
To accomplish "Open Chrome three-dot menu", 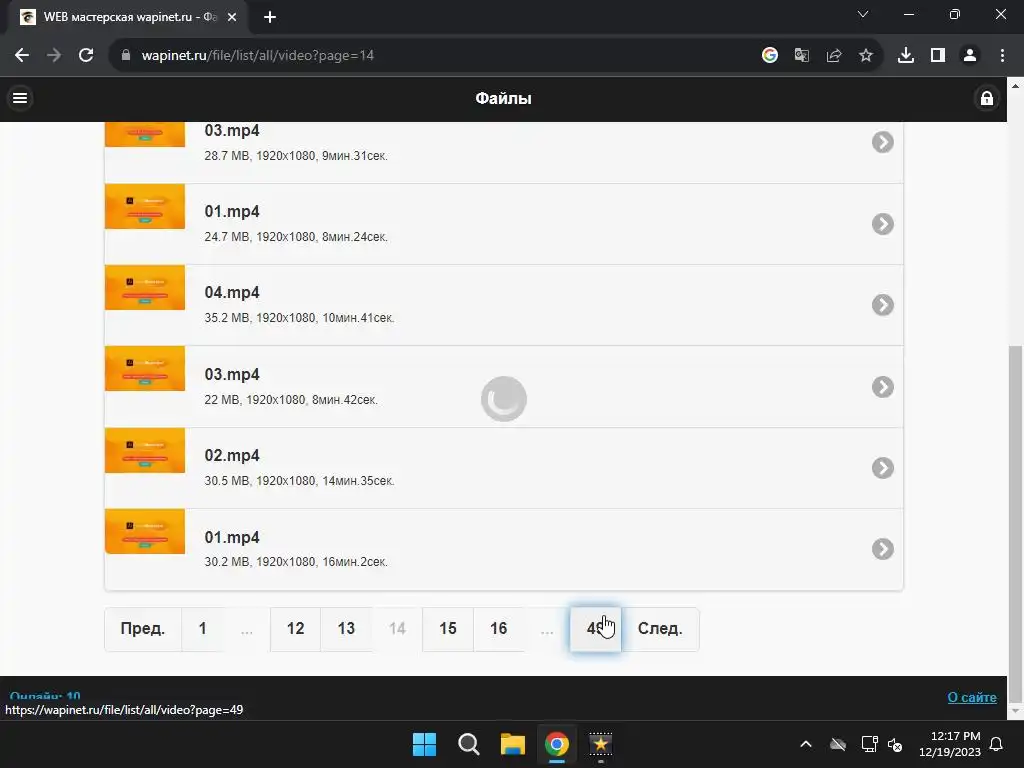I will [1002, 56].
